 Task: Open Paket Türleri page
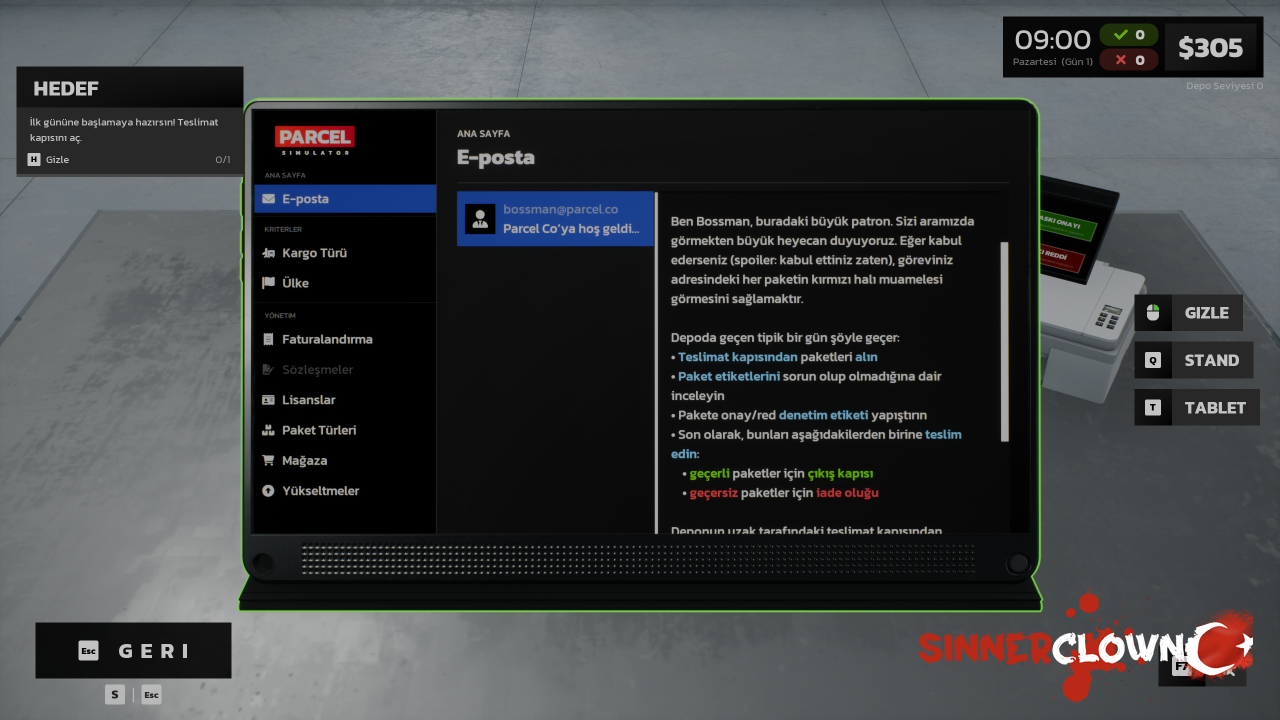click(x=345, y=430)
